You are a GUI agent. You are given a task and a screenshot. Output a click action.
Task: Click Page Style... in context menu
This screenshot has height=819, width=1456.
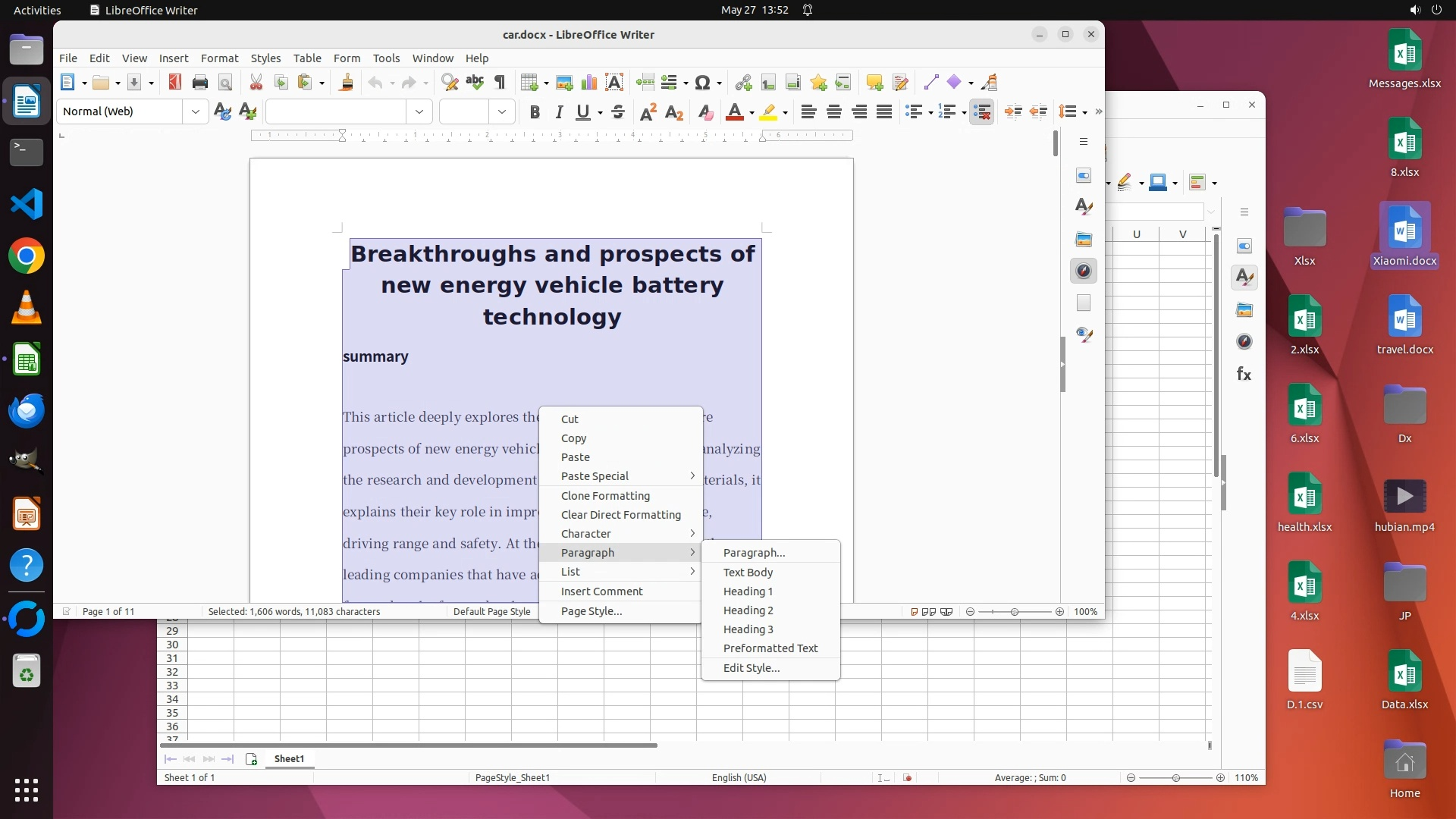point(591,611)
